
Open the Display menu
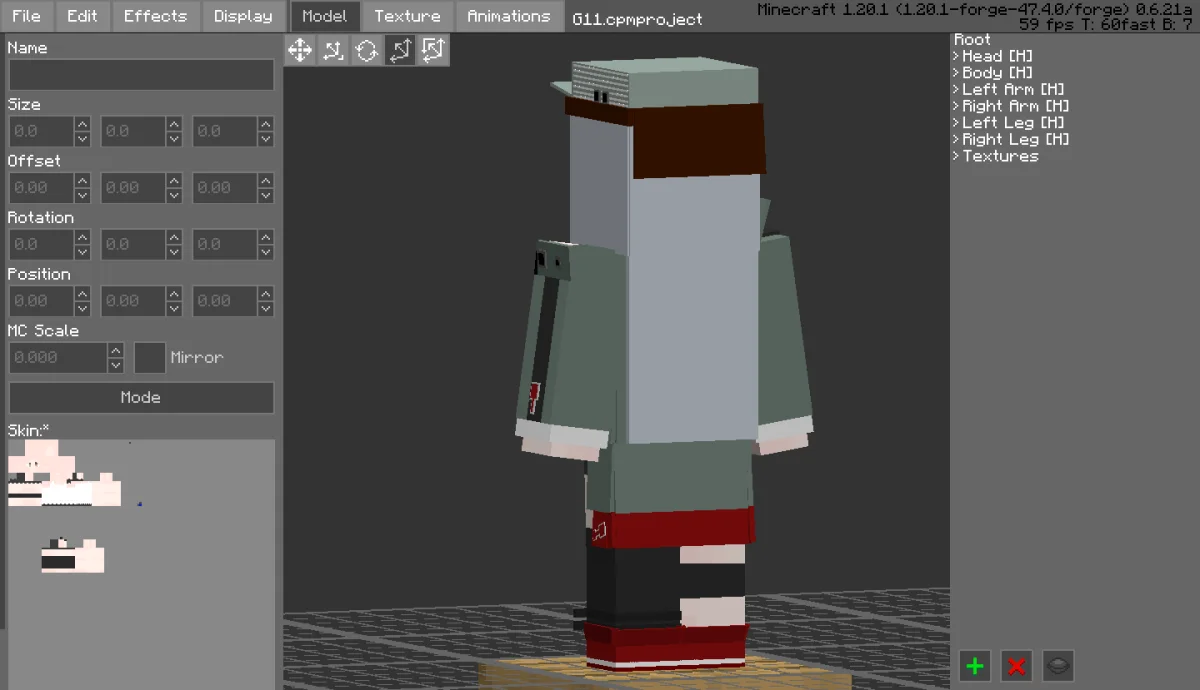pyautogui.click(x=243, y=16)
